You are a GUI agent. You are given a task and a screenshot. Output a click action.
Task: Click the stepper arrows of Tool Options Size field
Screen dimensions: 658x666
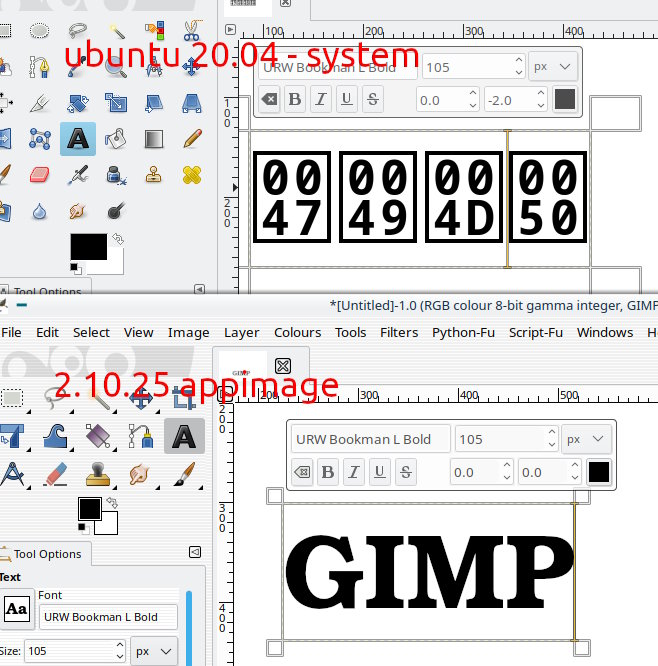(x=120, y=651)
